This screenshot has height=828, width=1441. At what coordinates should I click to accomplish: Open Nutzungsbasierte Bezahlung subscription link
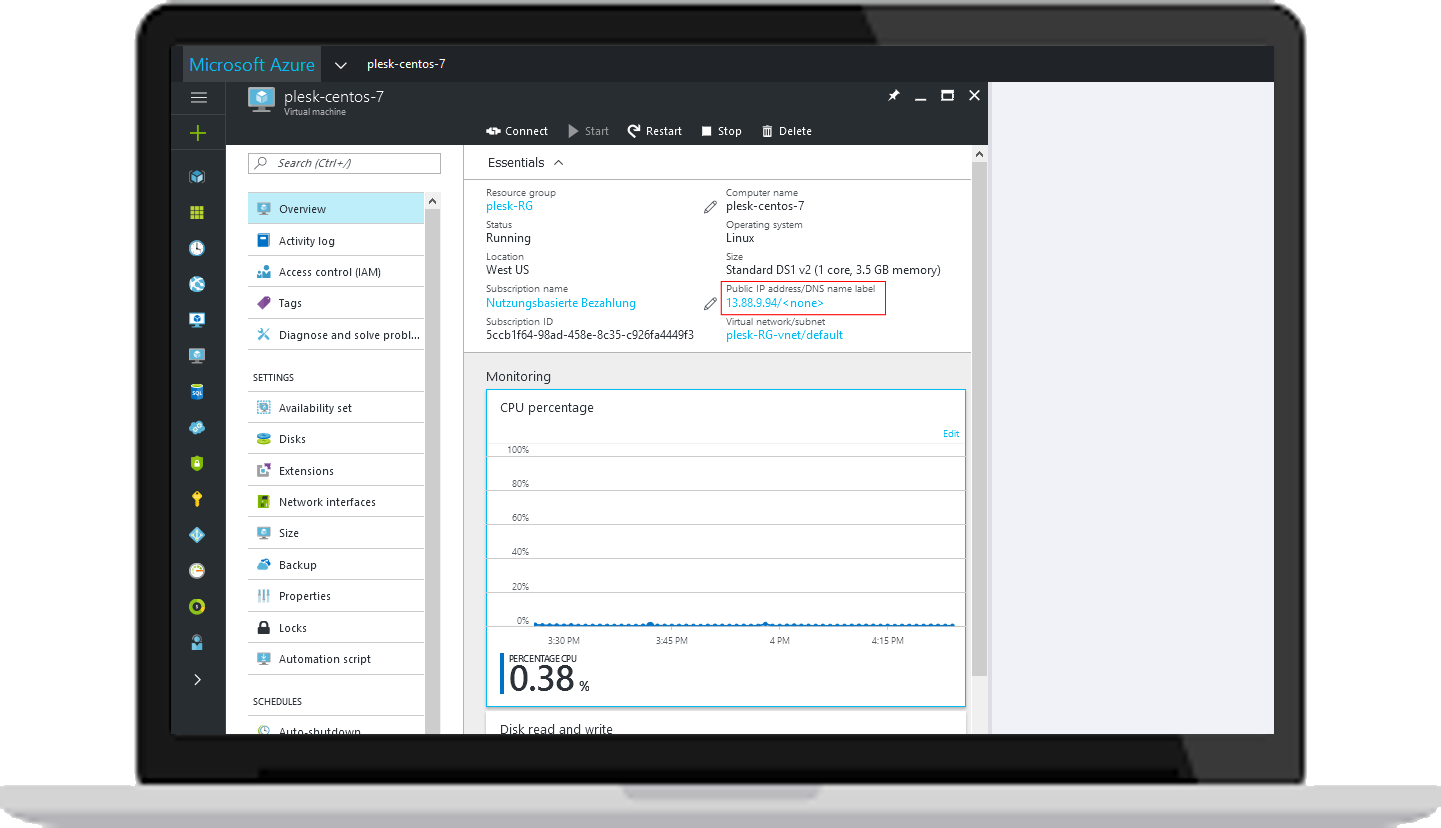tap(561, 303)
